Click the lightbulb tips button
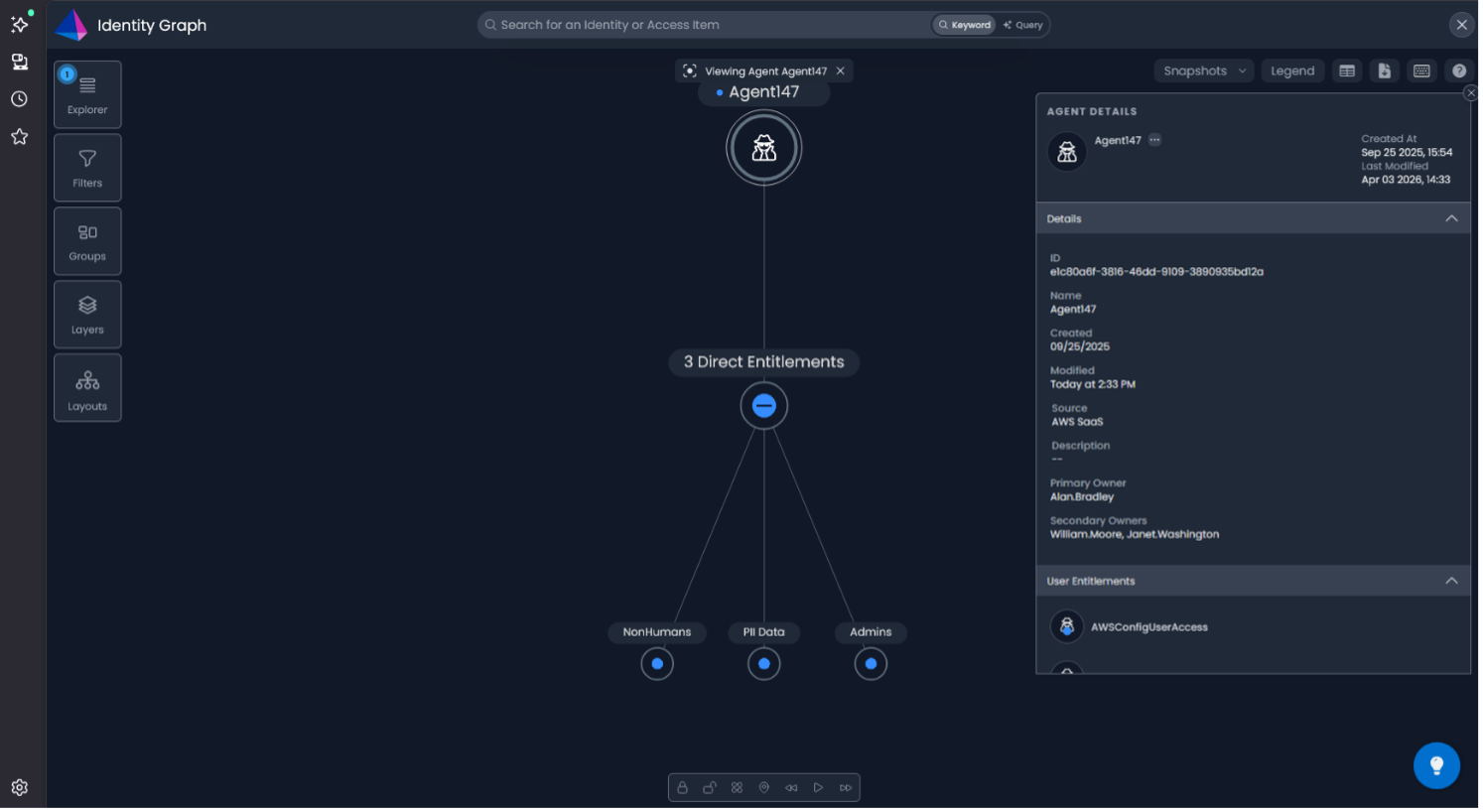The width and height of the screenshot is (1483, 812). point(1436,766)
